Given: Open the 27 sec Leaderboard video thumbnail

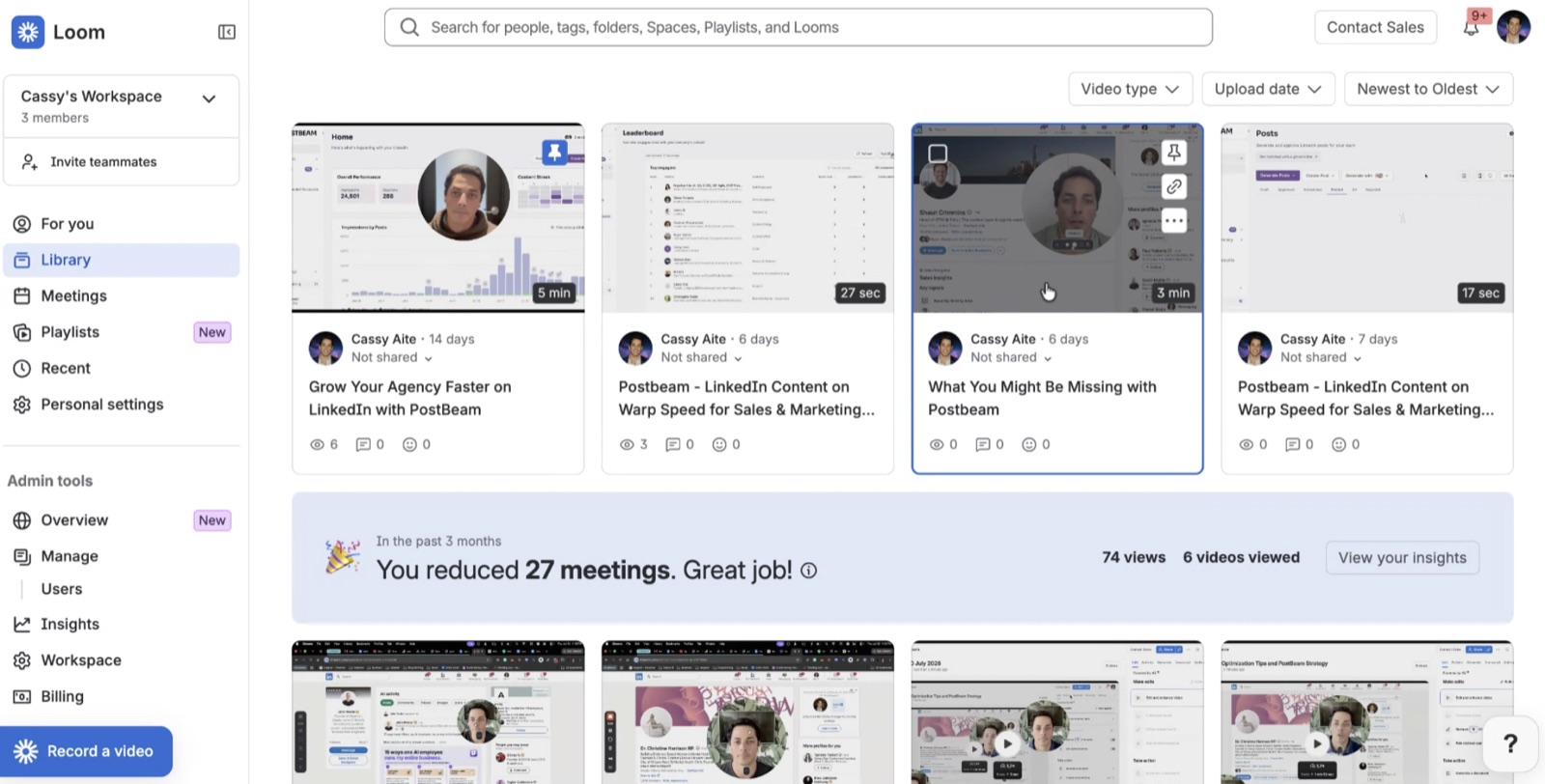Looking at the screenshot, I should [748, 218].
